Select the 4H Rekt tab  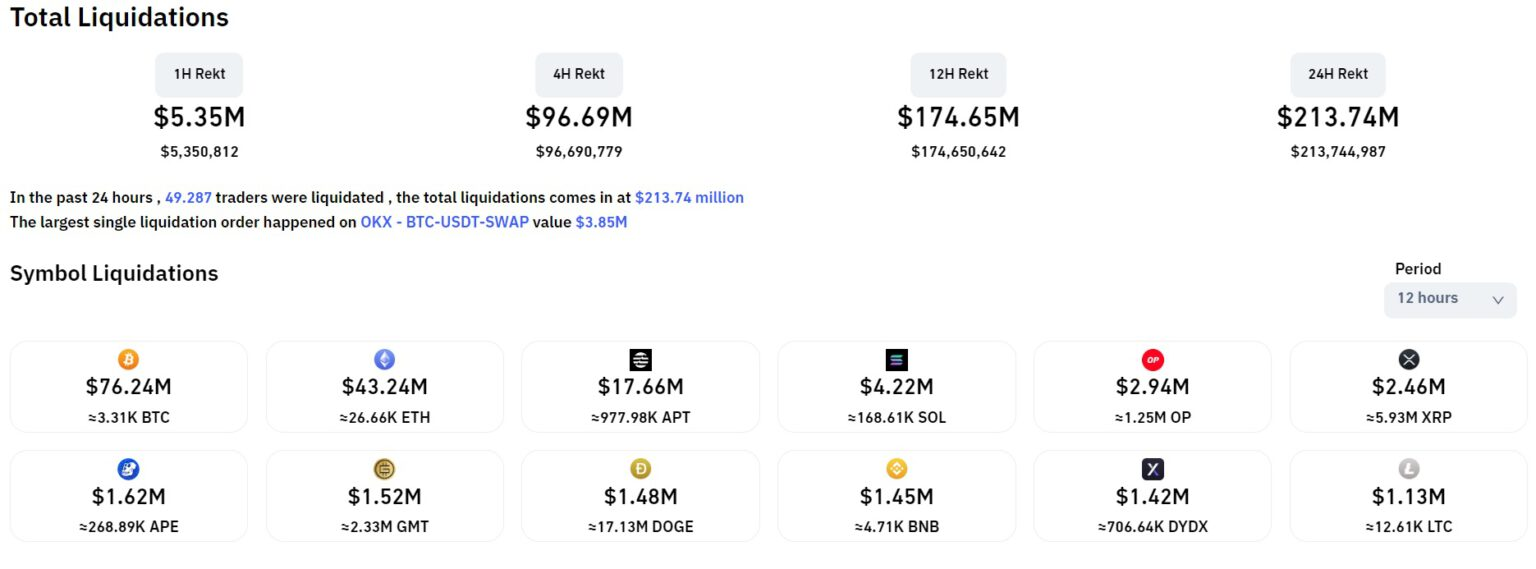pyautogui.click(x=579, y=74)
